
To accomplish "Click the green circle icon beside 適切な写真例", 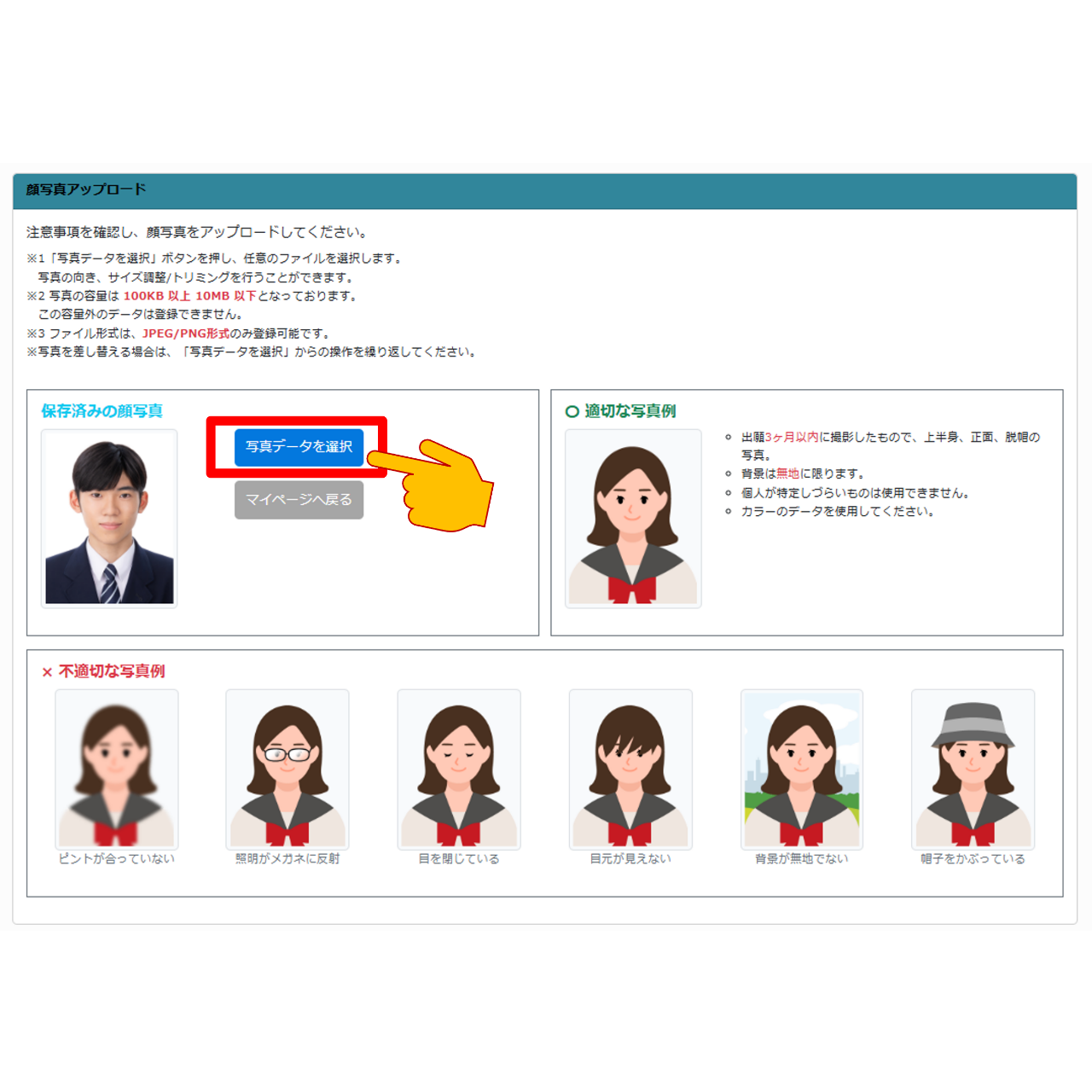I will pyautogui.click(x=572, y=412).
